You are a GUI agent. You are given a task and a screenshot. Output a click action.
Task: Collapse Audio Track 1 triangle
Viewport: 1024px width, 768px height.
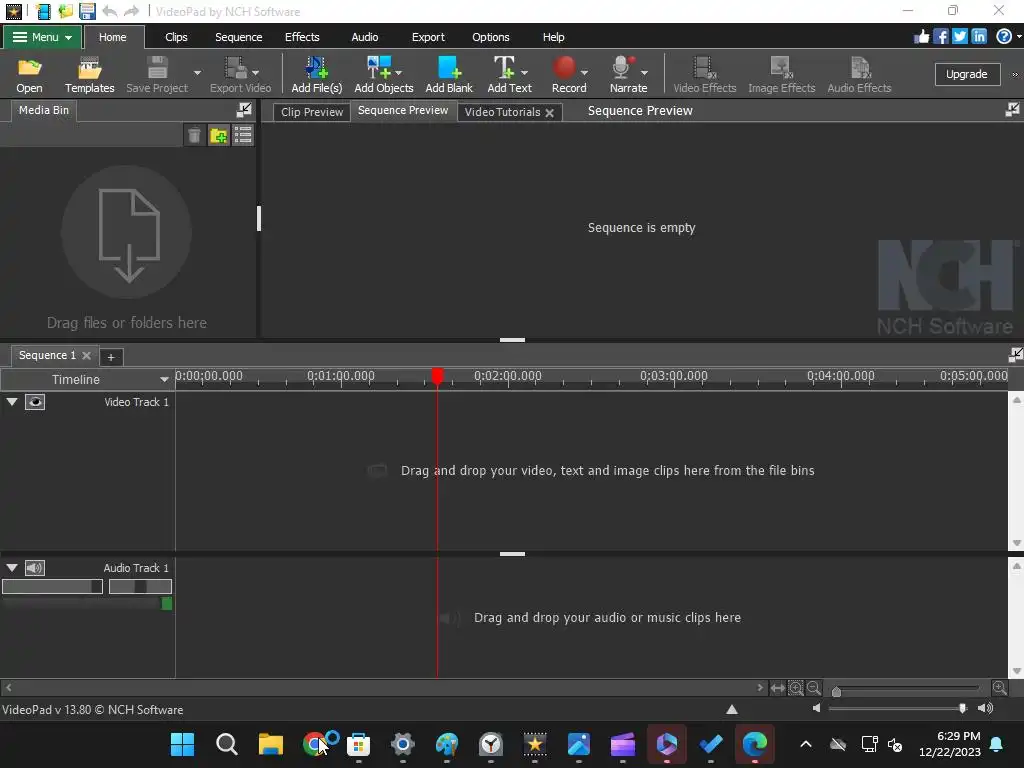[x=12, y=568]
